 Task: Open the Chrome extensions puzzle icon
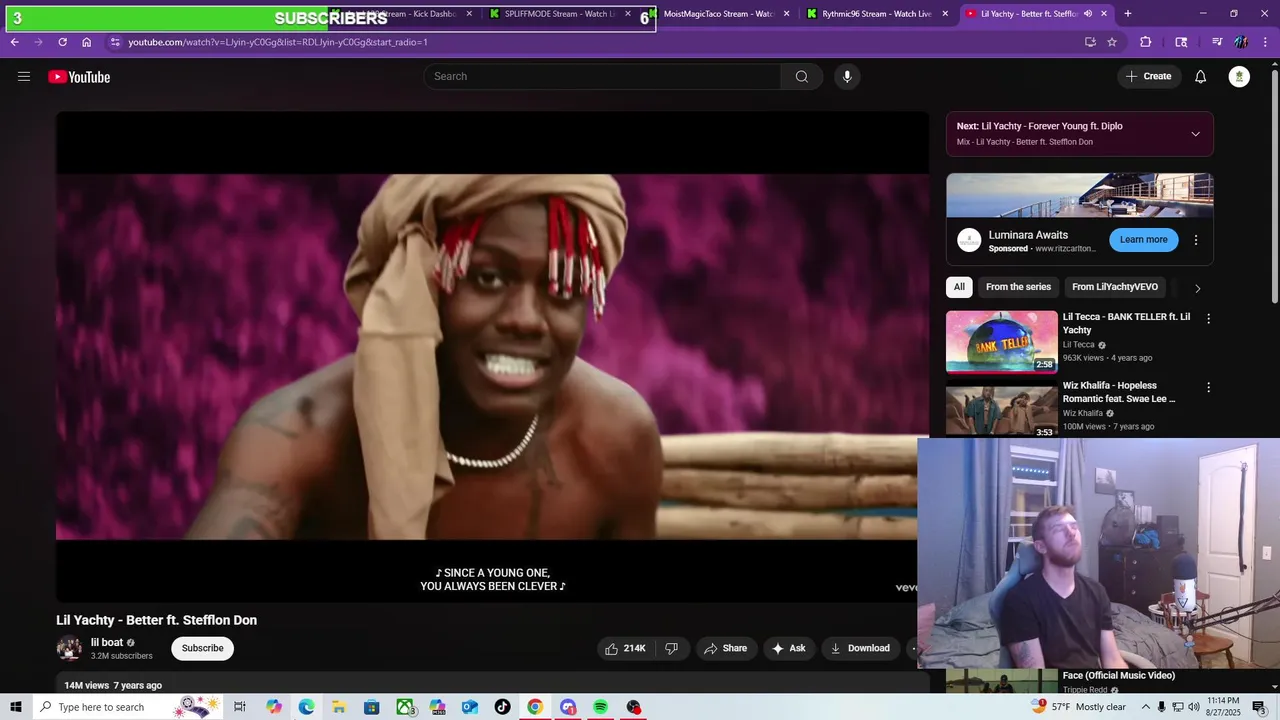1146,42
